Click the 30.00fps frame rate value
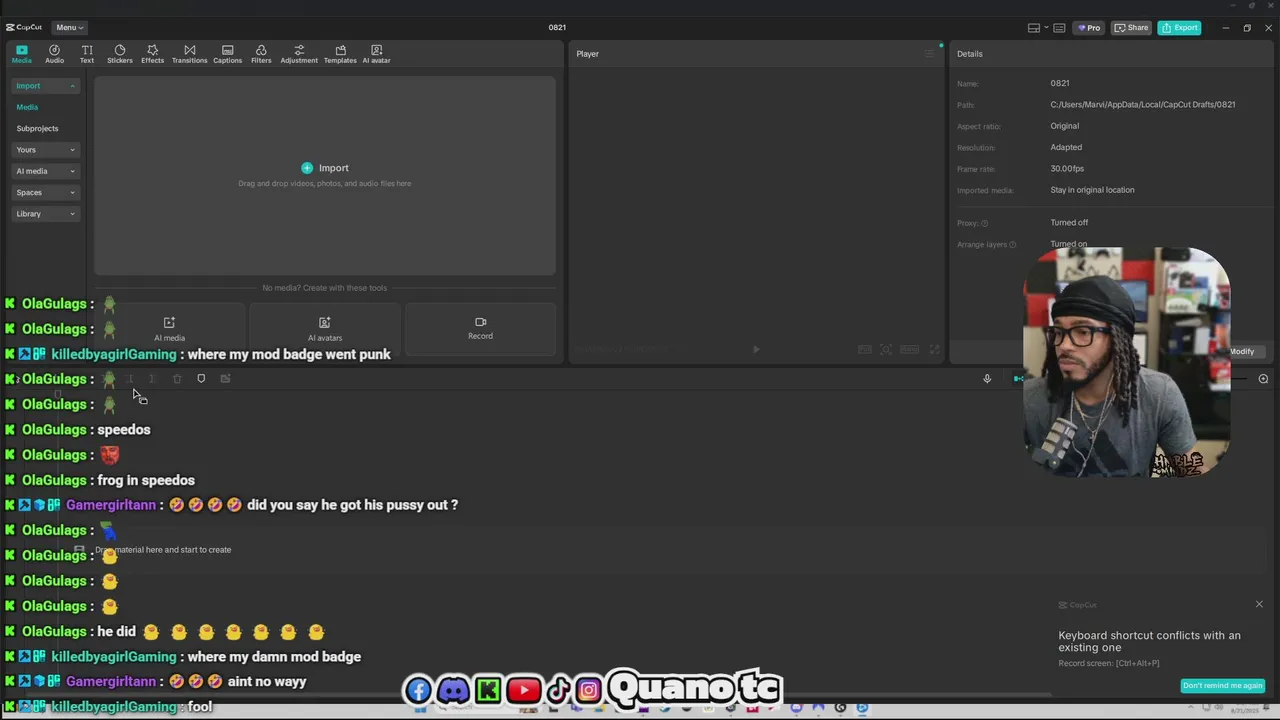 1067,169
